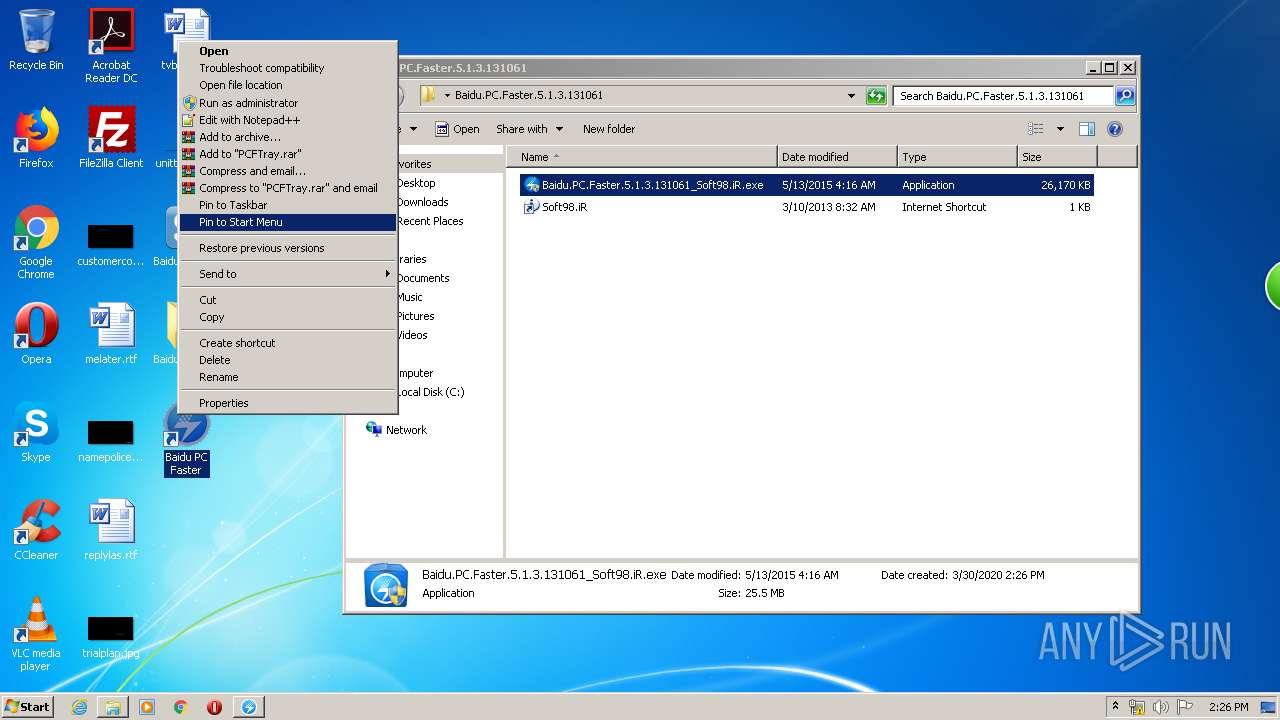1280x720 pixels.
Task: Select Baidu.PC.Faster Soft98.iR.exe file row
Action: point(806,185)
